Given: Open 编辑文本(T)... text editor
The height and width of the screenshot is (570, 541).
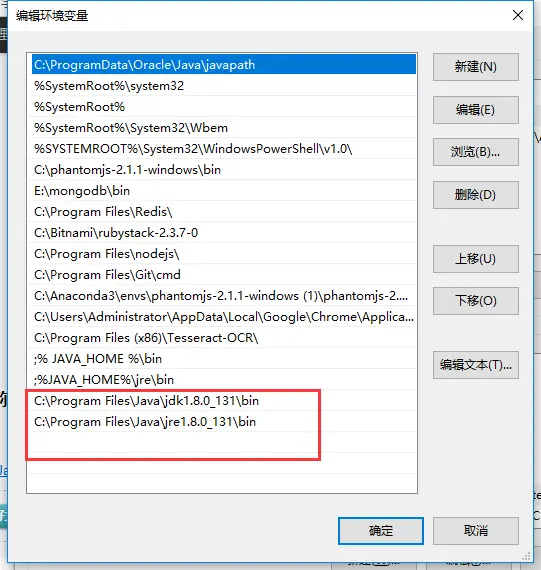Looking at the screenshot, I should tap(476, 365).
